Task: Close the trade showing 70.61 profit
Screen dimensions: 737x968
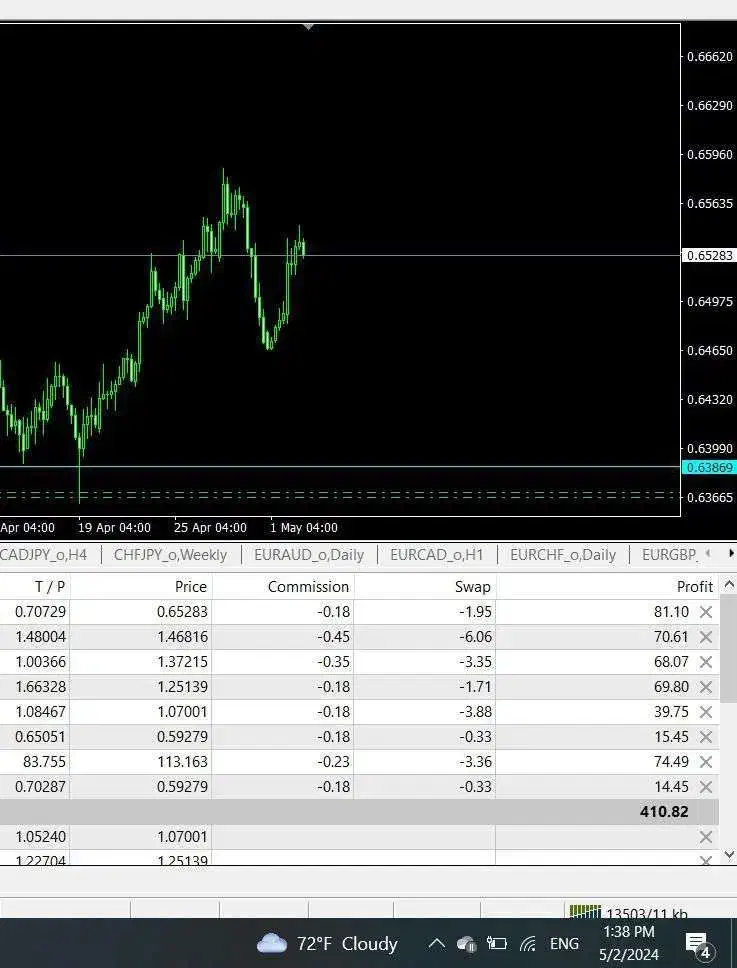Action: tap(705, 637)
